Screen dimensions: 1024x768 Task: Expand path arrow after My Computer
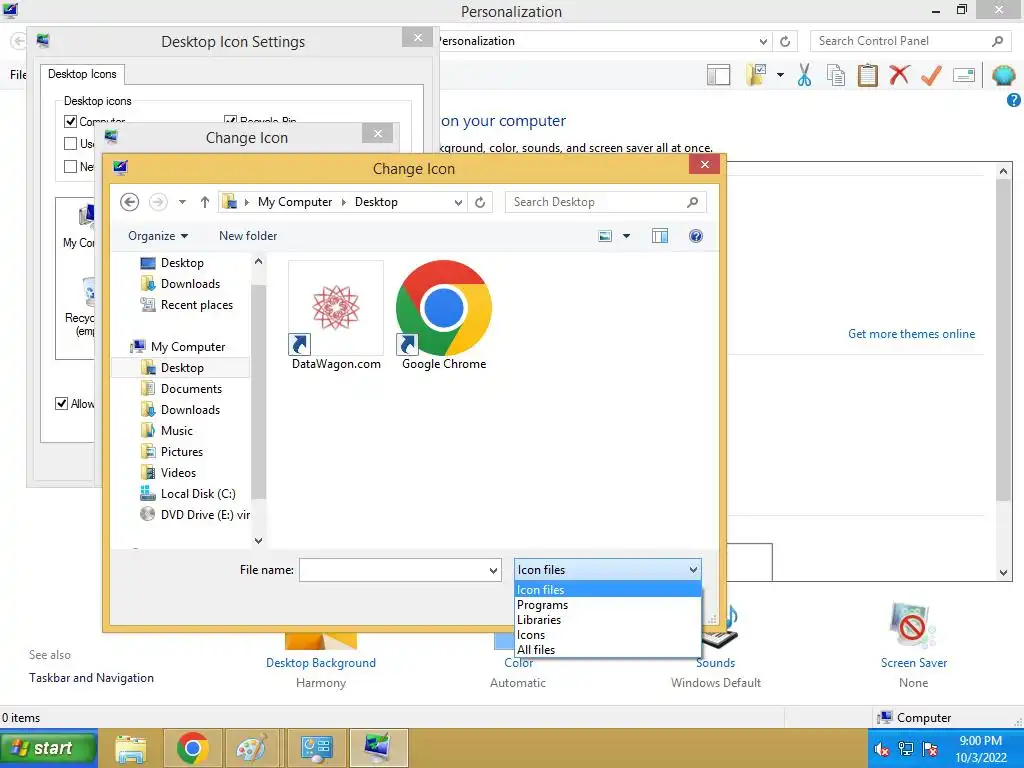click(x=344, y=202)
